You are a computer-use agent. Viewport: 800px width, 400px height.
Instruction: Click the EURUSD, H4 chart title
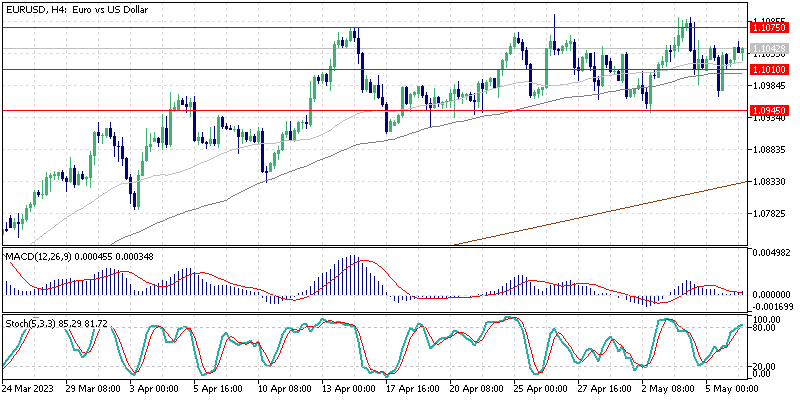(x=77, y=9)
